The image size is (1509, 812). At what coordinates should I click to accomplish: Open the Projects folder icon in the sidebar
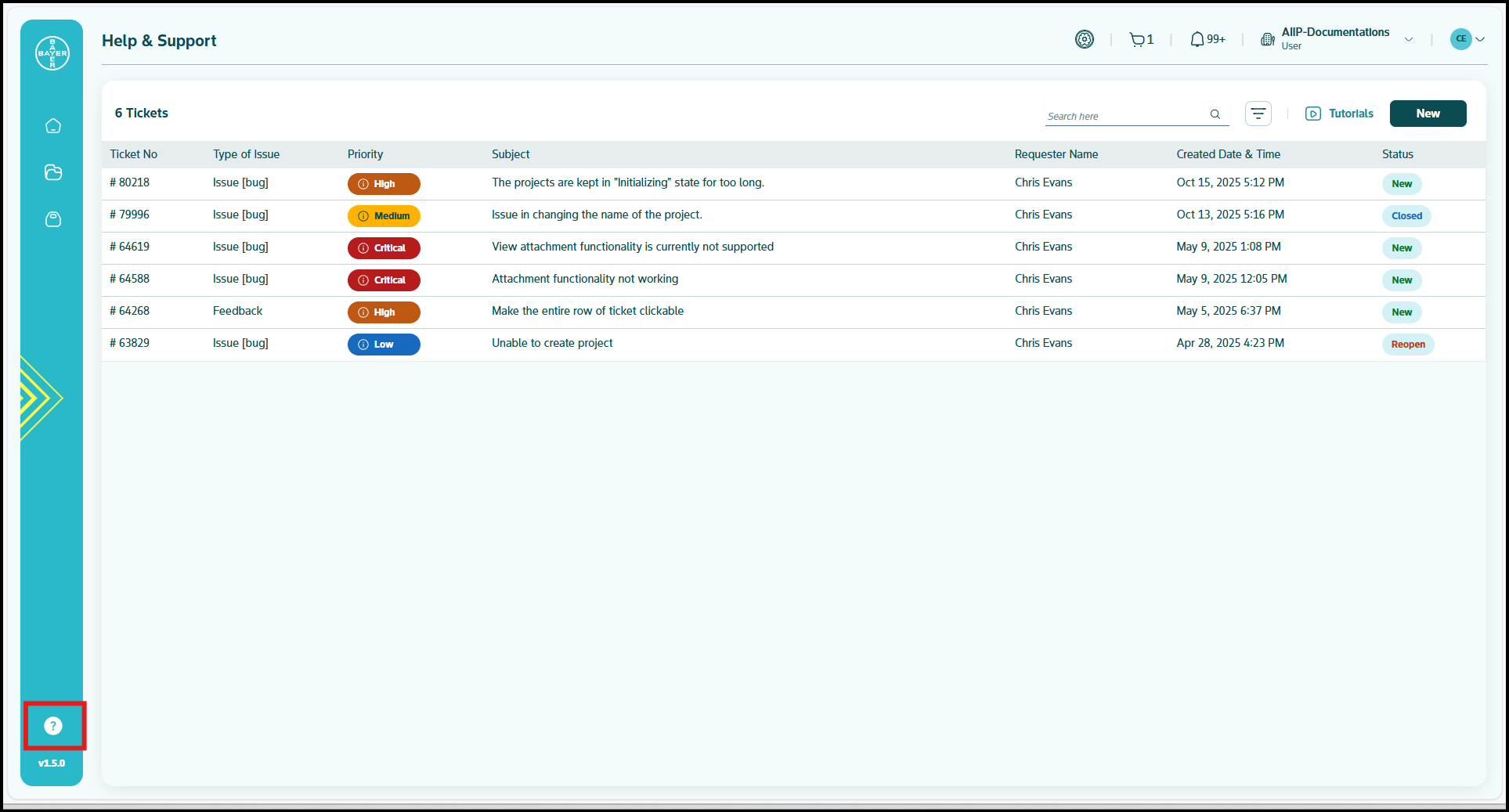click(52, 172)
